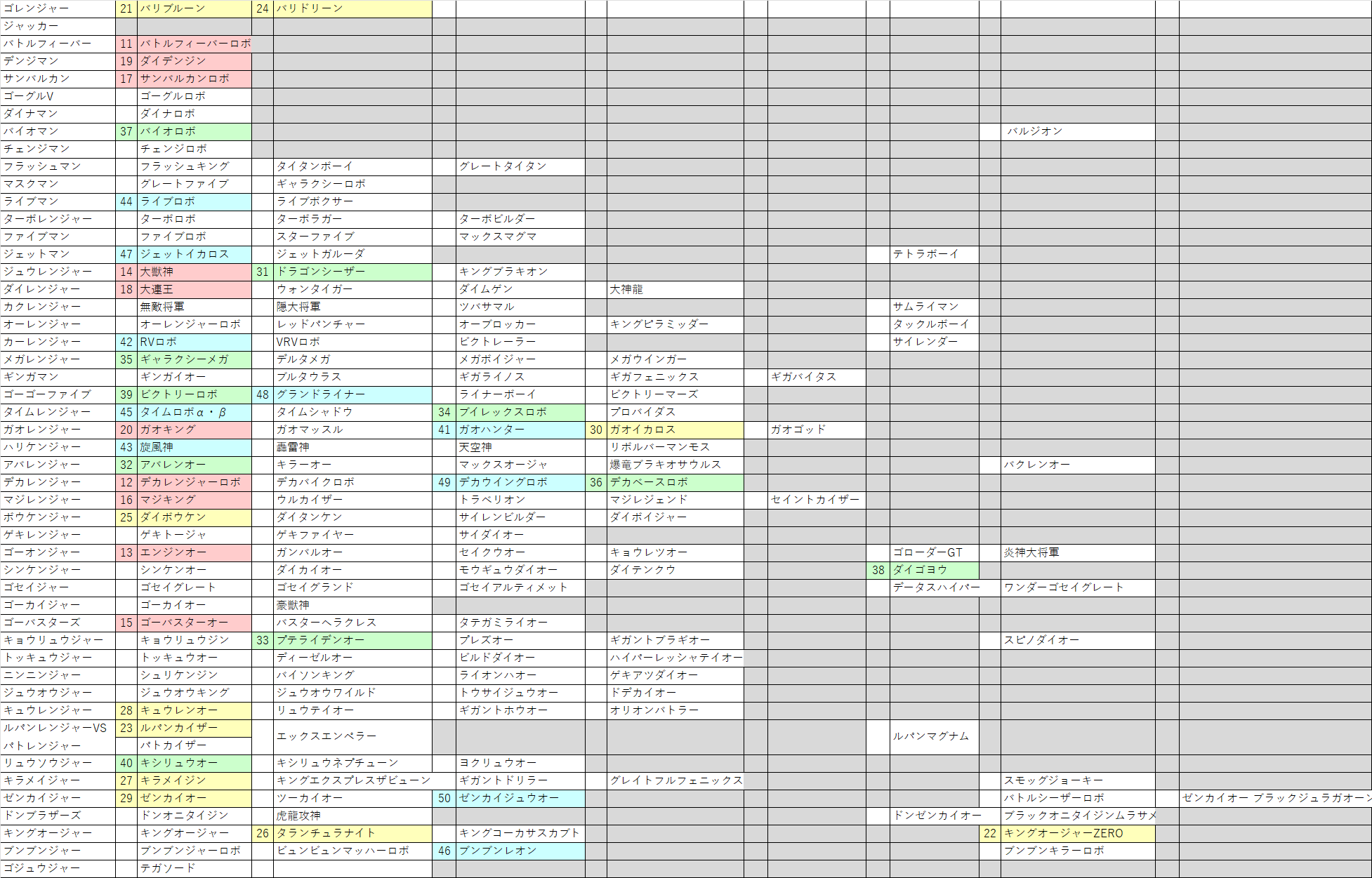1372x878 pixels.
Task: Click the cell ギガバイタス
Action: (817, 377)
